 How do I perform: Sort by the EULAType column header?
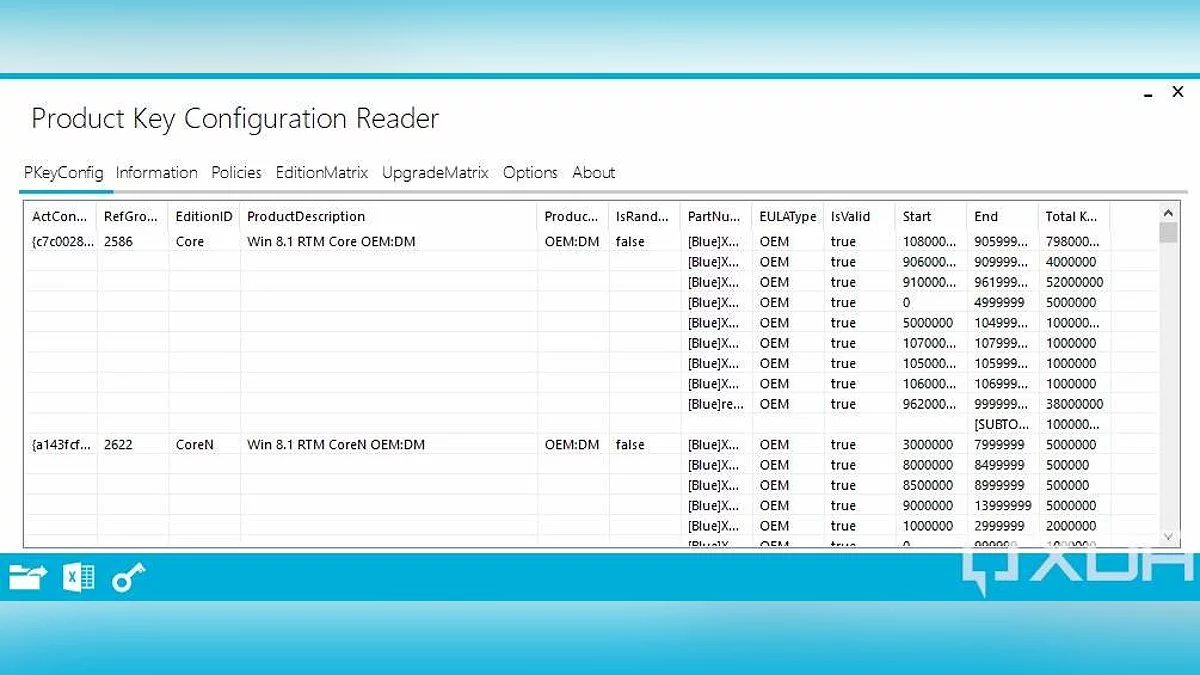coord(788,216)
